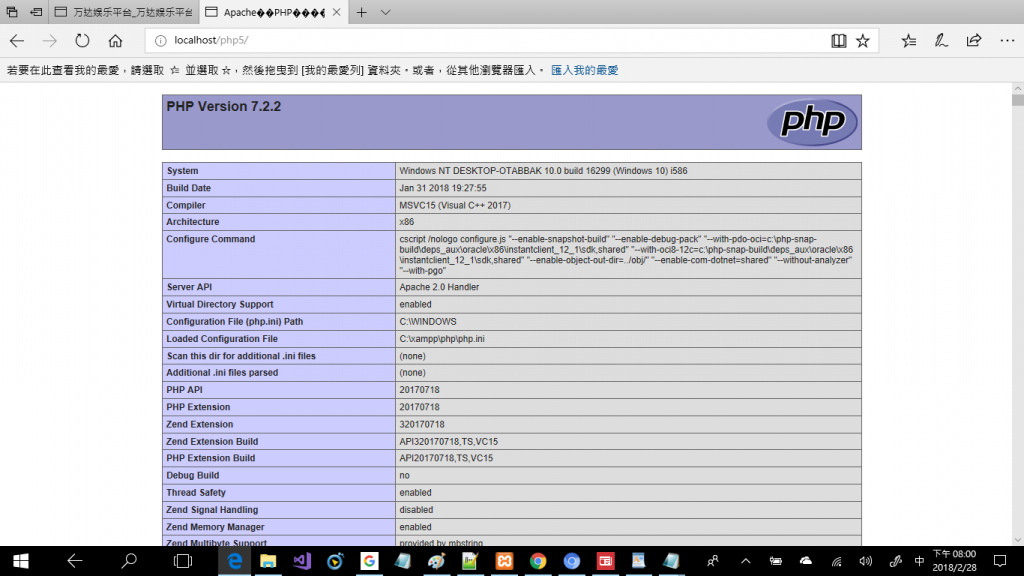
Task: Show tabs you've set aside
Action: (12, 12)
